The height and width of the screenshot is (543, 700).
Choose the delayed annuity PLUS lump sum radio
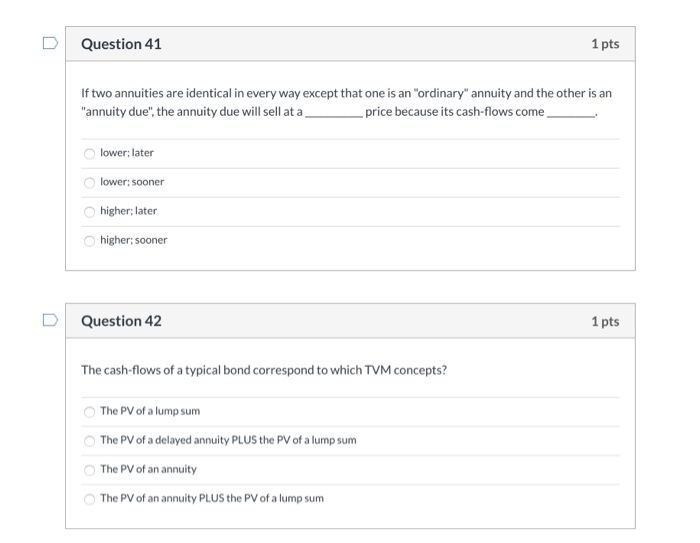pyautogui.click(x=89, y=440)
